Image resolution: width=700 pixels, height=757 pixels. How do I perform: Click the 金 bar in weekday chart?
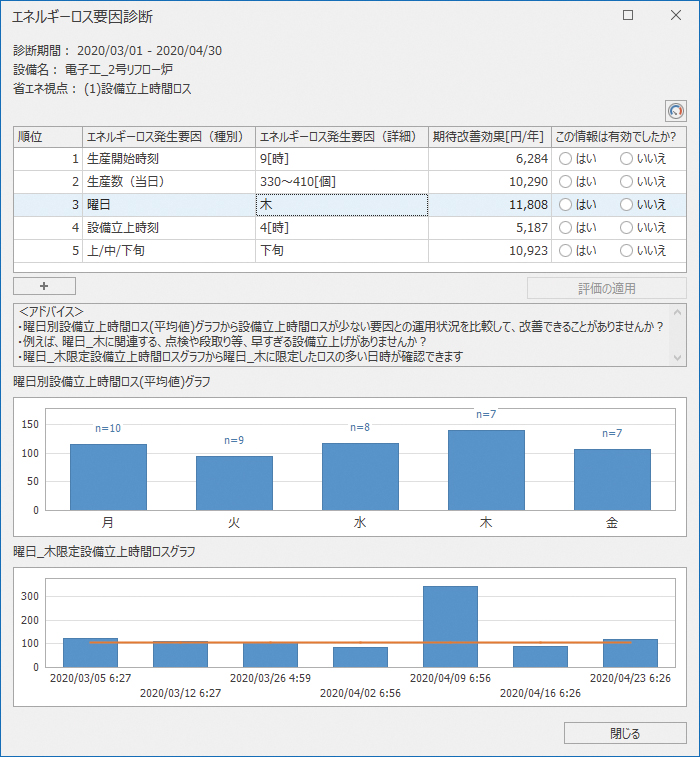coord(612,479)
